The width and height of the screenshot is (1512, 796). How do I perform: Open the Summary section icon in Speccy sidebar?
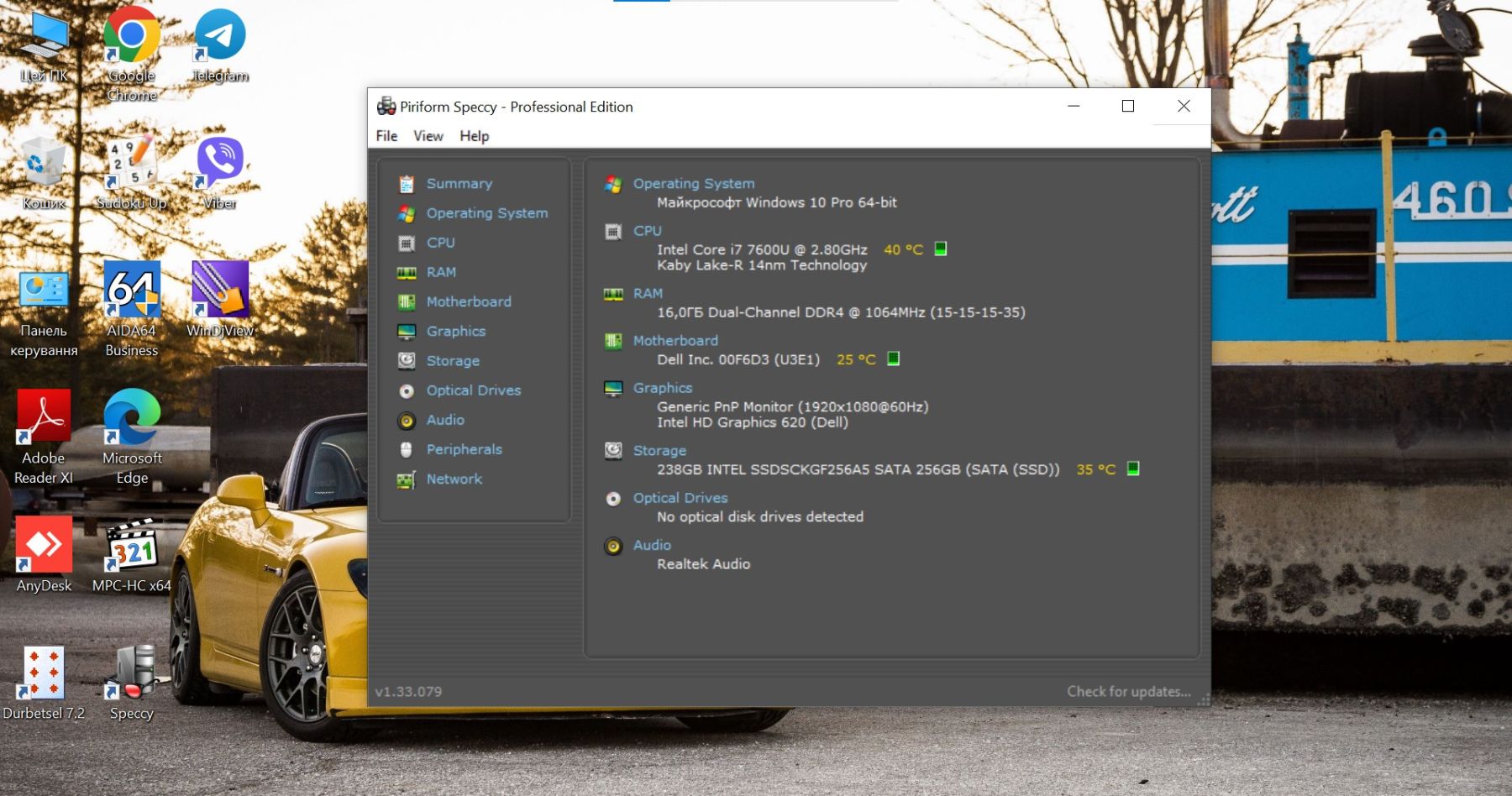tap(407, 184)
